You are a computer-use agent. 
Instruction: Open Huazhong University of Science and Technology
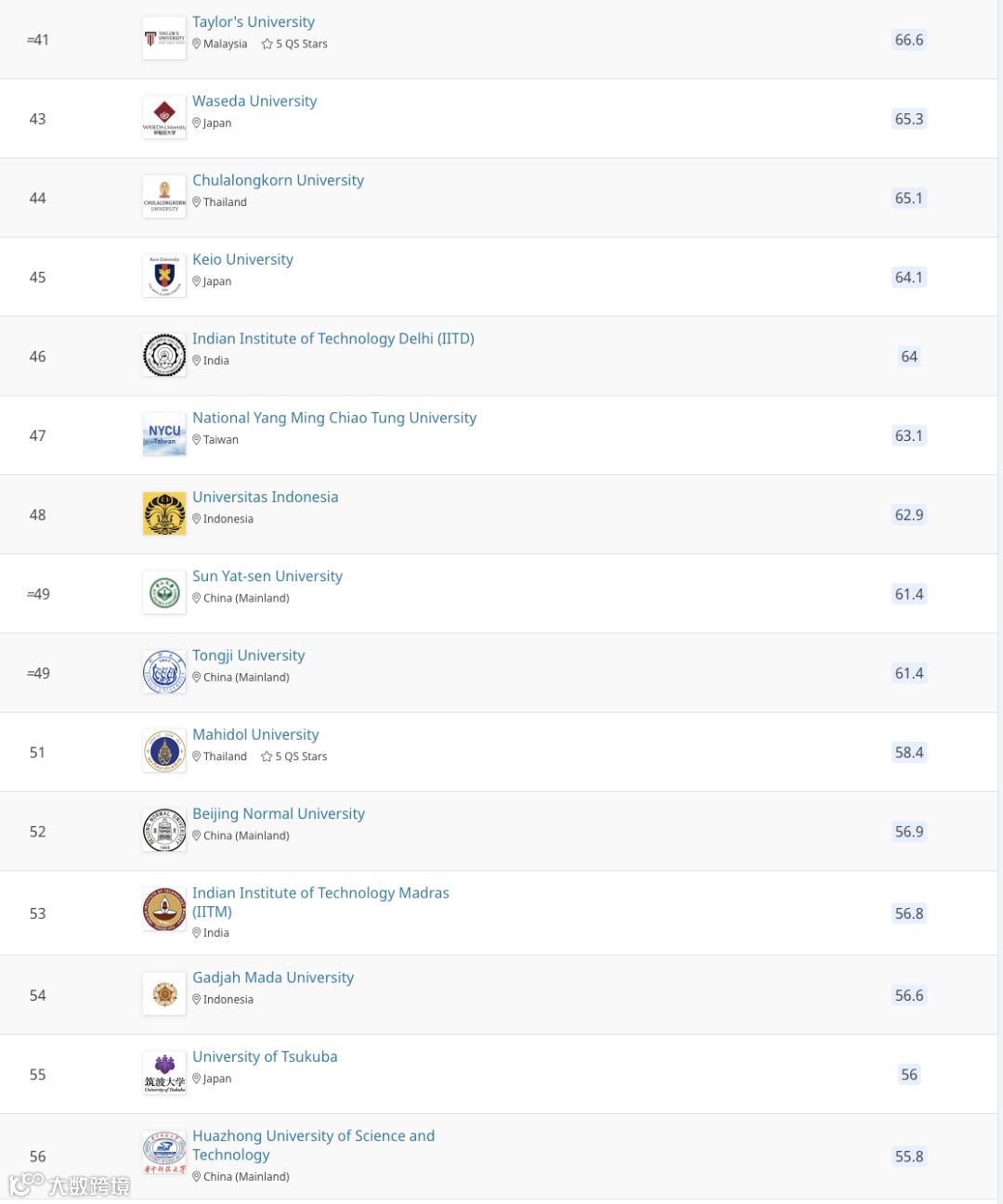coord(313,1146)
